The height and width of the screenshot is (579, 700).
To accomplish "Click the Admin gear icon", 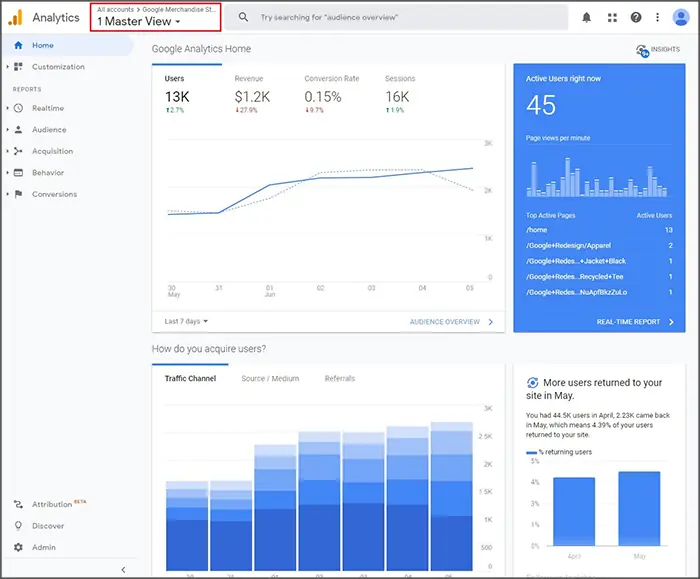I will (18, 547).
